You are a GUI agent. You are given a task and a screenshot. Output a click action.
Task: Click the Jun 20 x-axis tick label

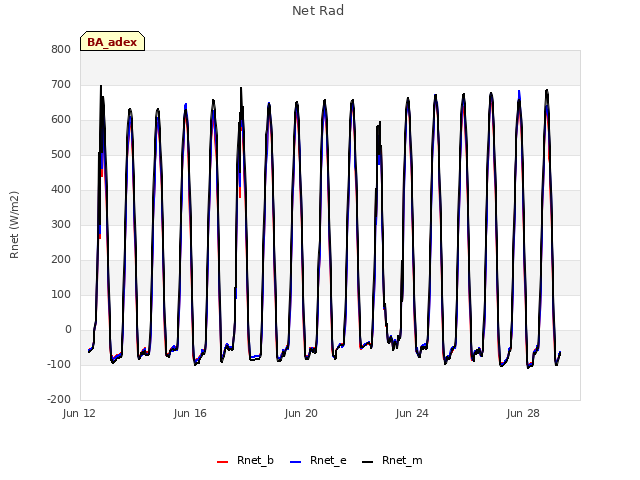(x=301, y=413)
